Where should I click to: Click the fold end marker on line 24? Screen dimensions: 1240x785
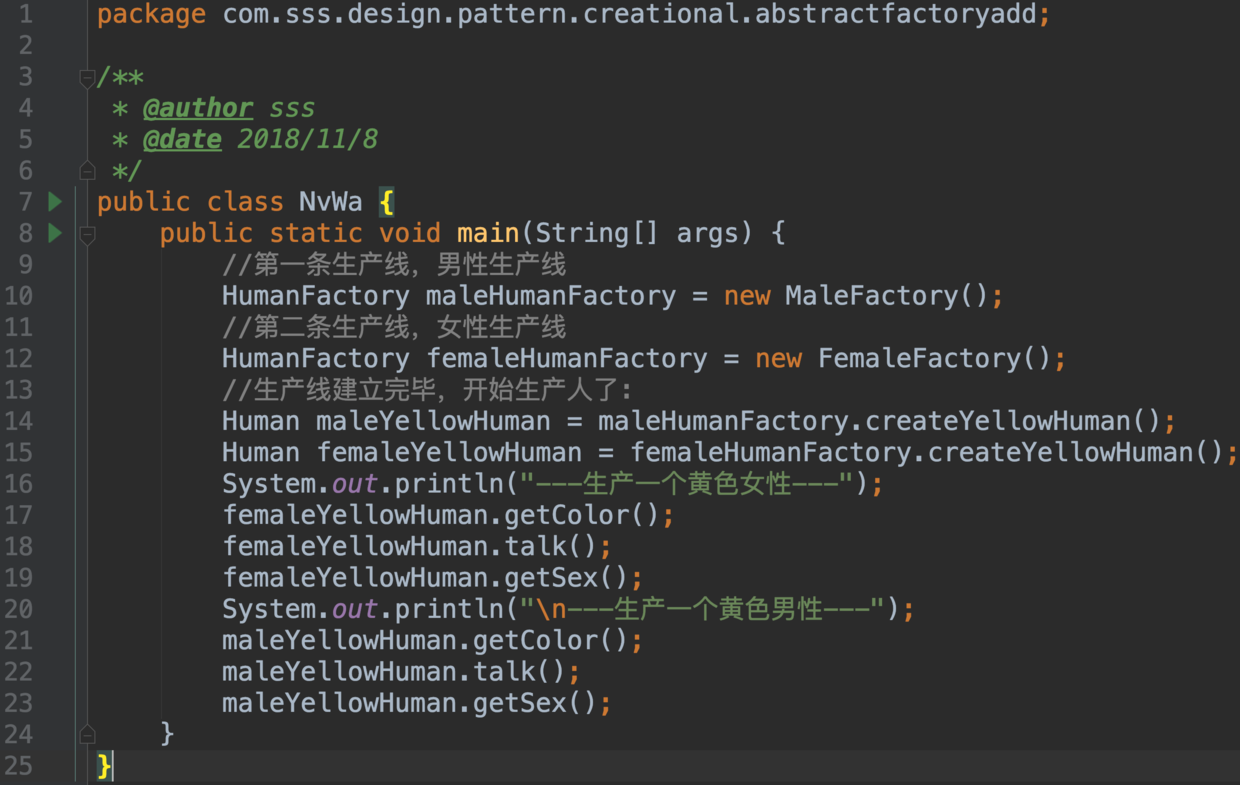tap(87, 734)
